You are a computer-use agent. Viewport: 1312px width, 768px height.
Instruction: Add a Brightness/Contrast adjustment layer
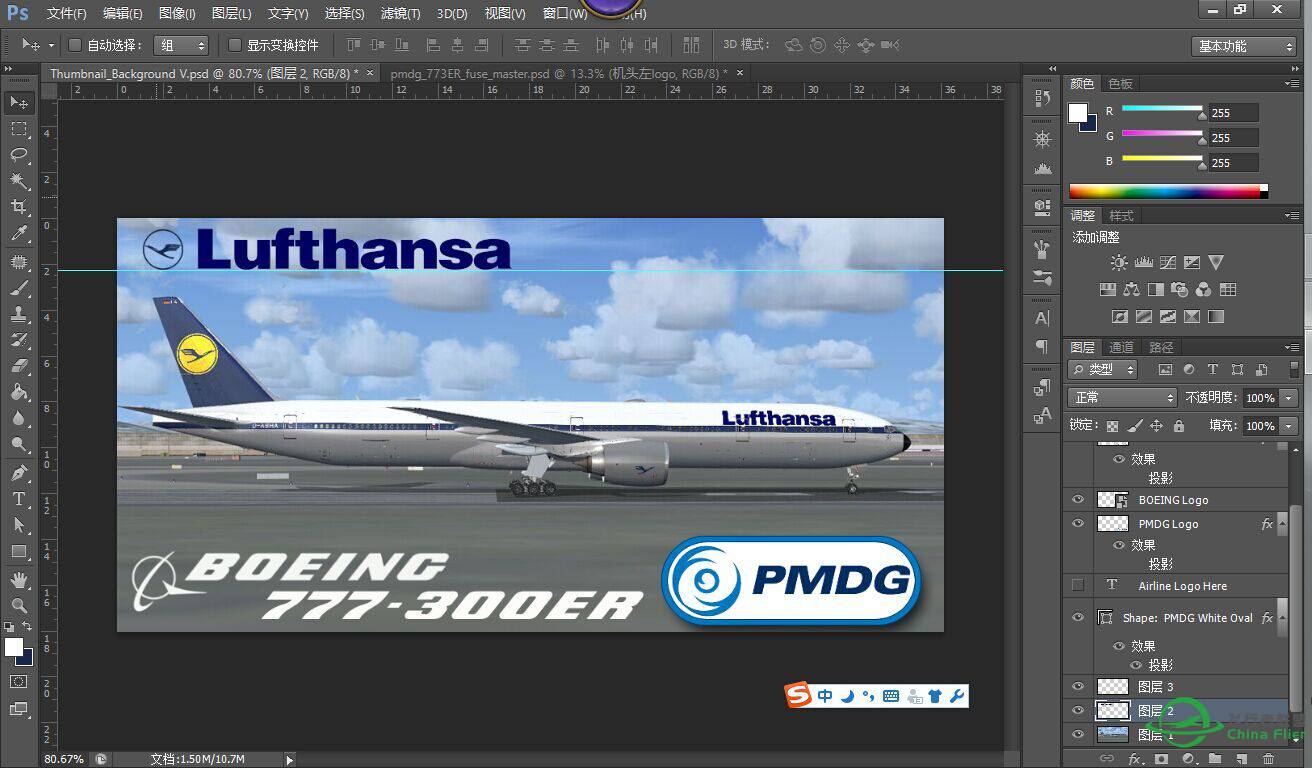pyautogui.click(x=1117, y=262)
